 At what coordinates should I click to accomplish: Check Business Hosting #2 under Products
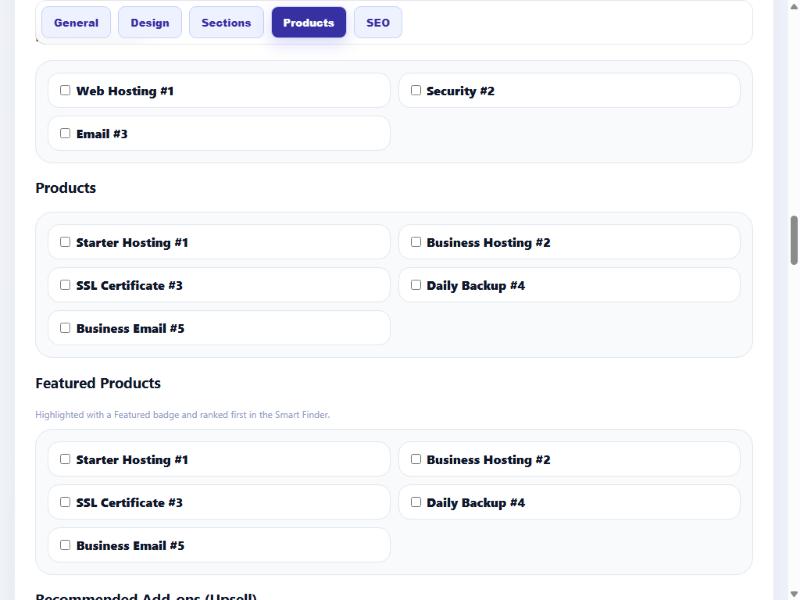tap(416, 242)
